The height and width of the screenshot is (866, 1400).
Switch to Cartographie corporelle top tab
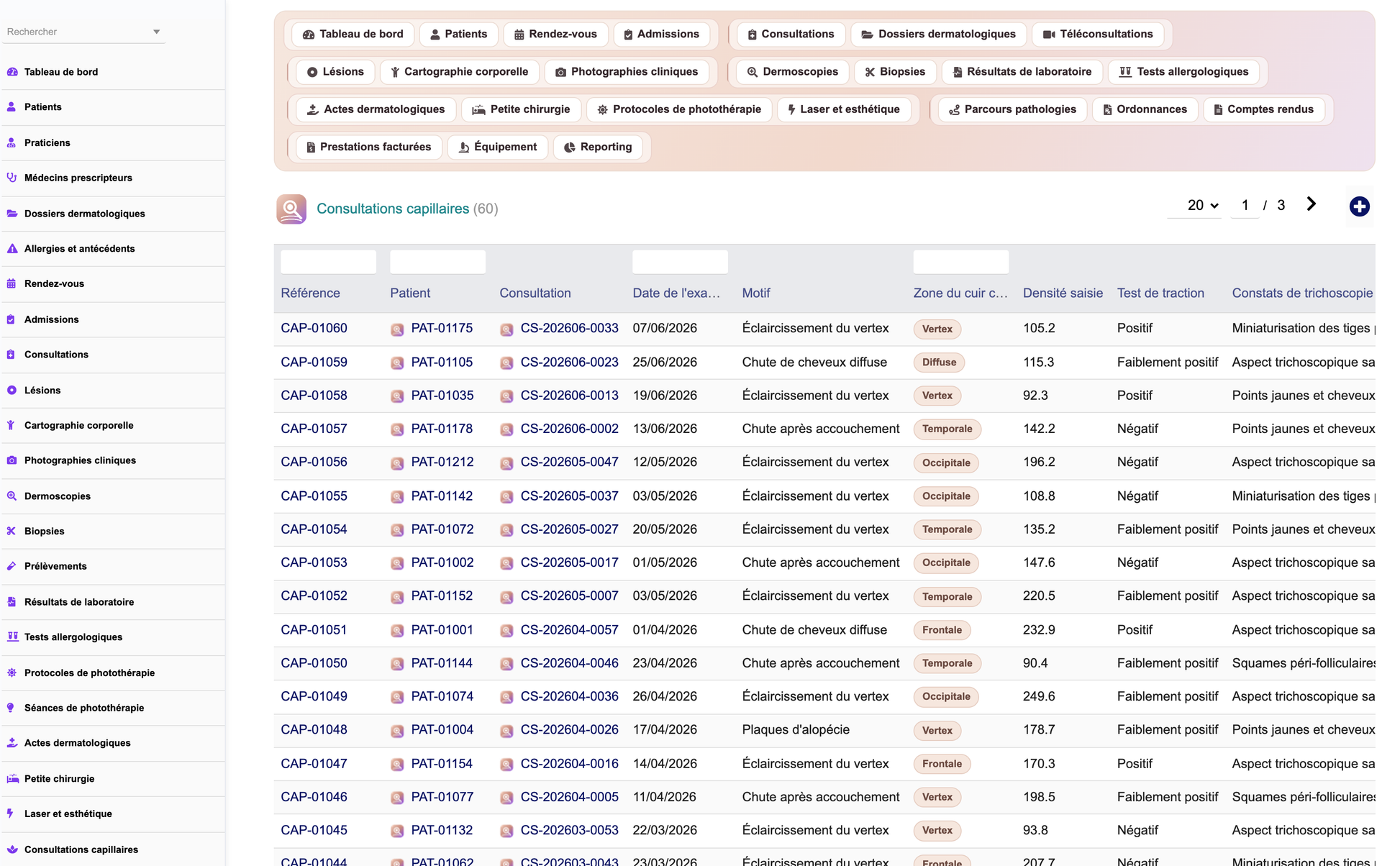pyautogui.click(x=459, y=71)
